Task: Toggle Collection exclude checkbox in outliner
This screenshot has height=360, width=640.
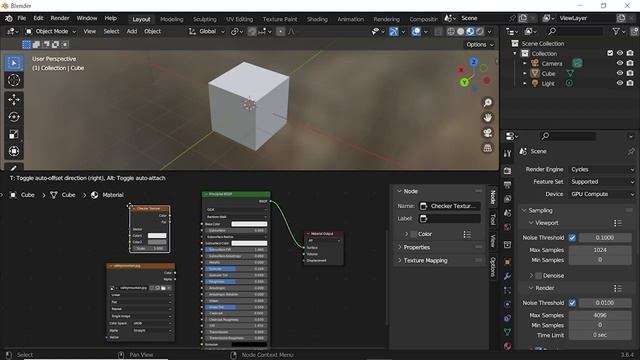Action: (610, 53)
